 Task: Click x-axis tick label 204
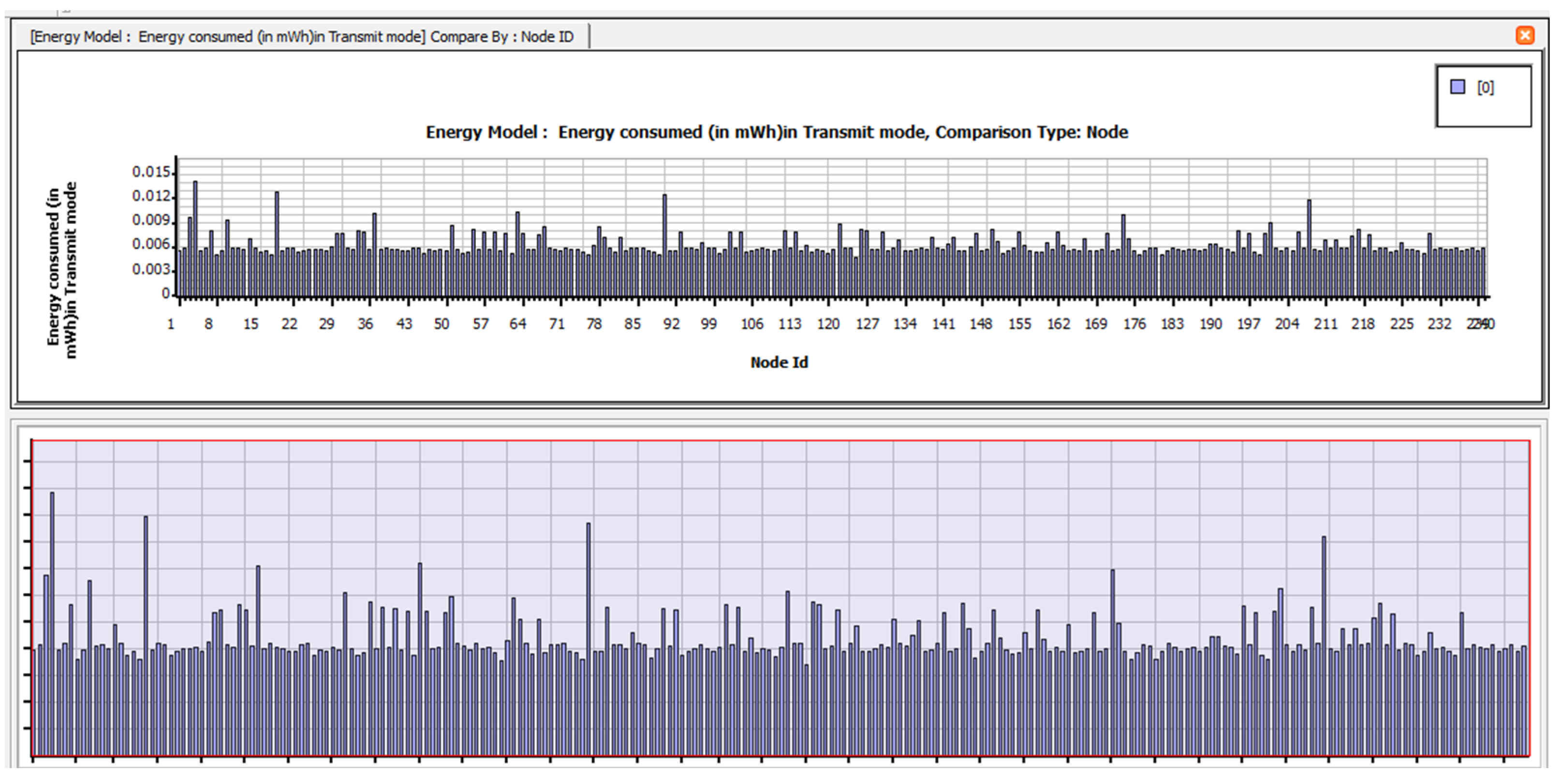point(1286,324)
